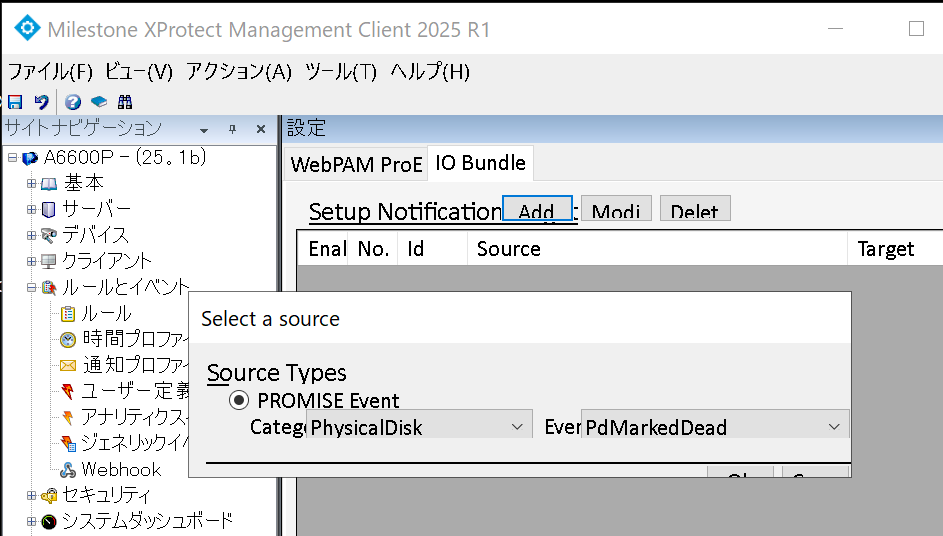
Task: Expand the セキュリティ tree node
Action: 31,496
